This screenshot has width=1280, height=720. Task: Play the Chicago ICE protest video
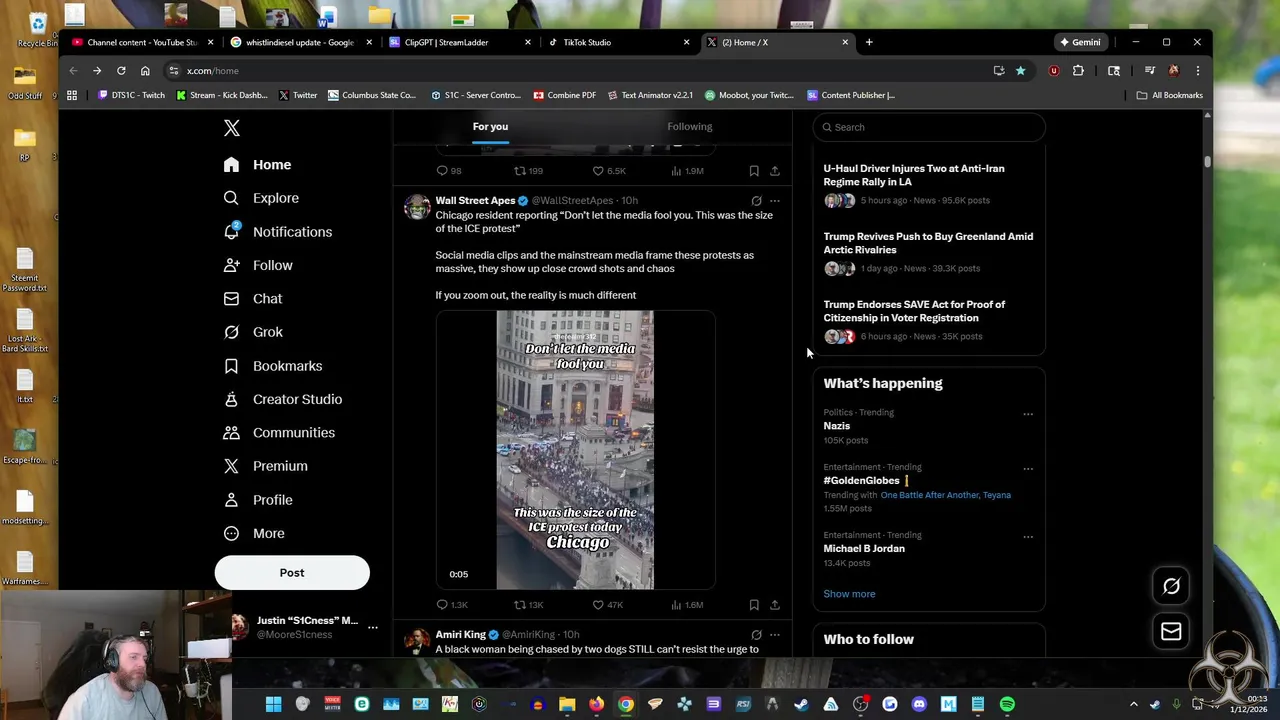575,450
